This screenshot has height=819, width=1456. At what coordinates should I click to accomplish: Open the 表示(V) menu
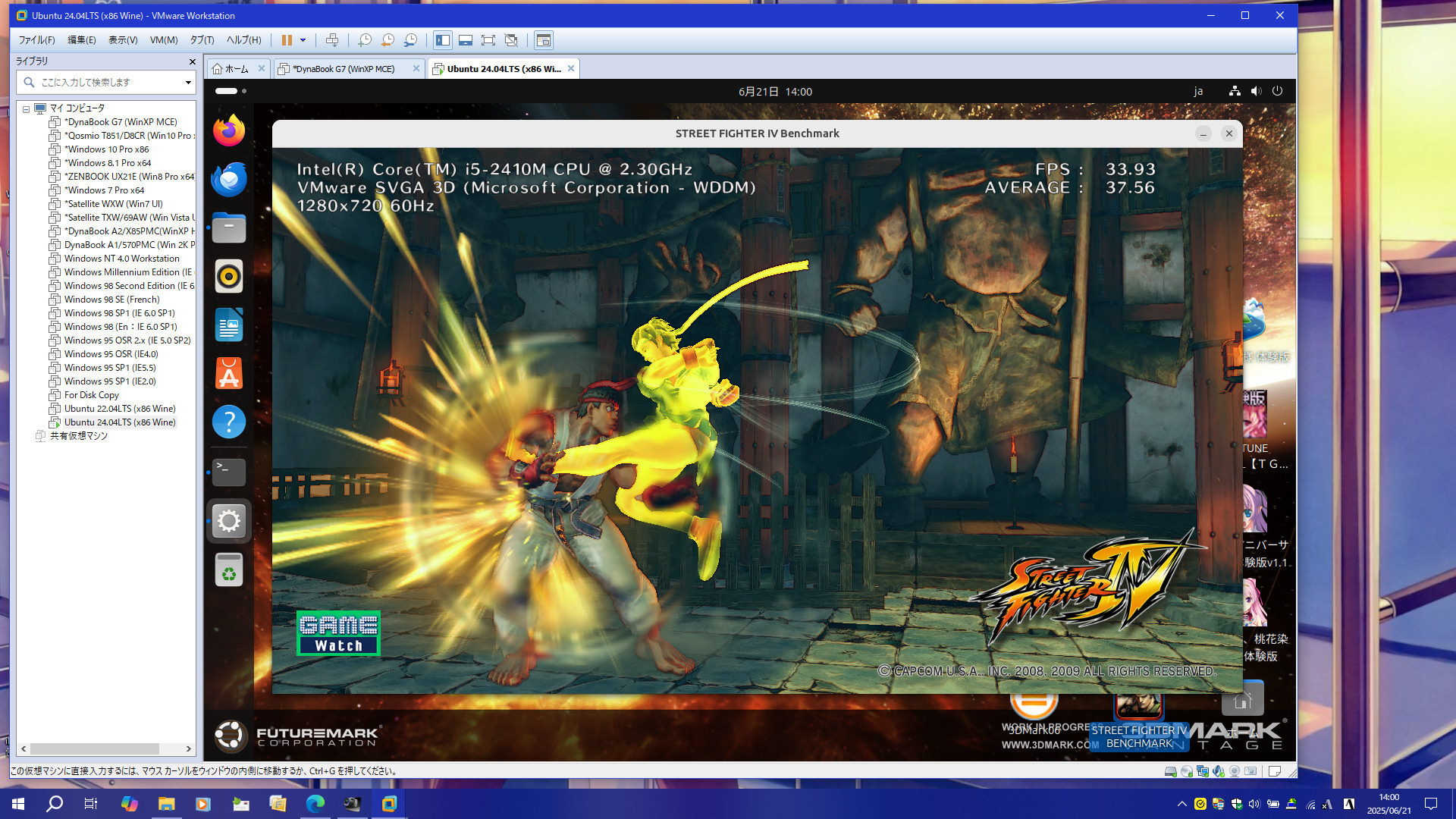click(x=123, y=40)
